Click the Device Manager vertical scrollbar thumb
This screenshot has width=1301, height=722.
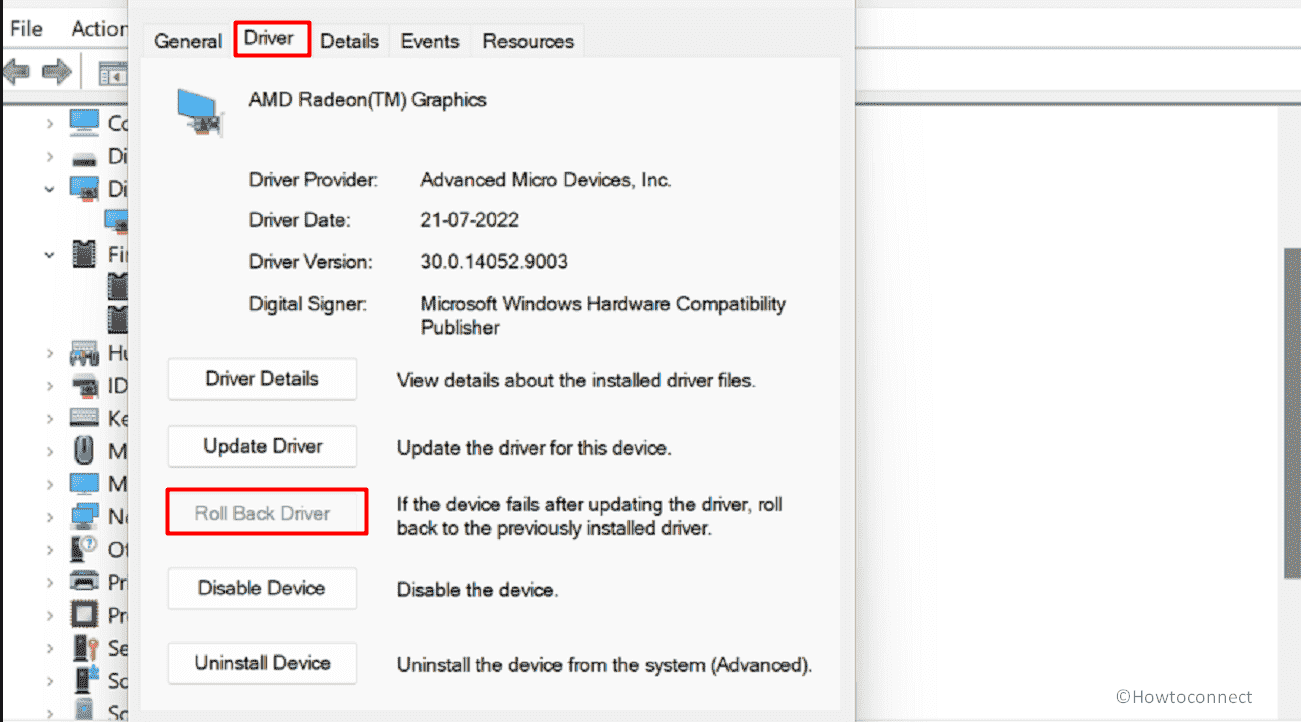coord(1291,413)
